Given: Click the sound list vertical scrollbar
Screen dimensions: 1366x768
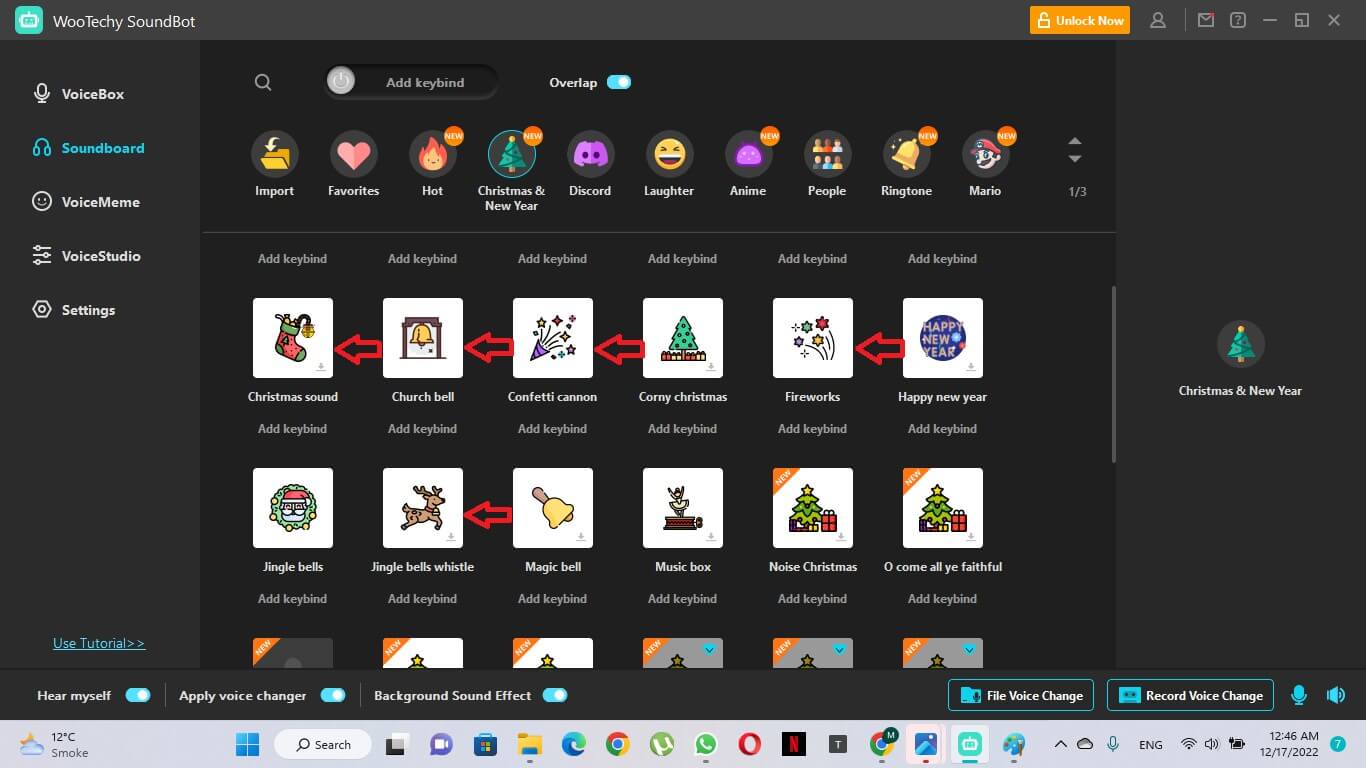Looking at the screenshot, I should (1113, 375).
